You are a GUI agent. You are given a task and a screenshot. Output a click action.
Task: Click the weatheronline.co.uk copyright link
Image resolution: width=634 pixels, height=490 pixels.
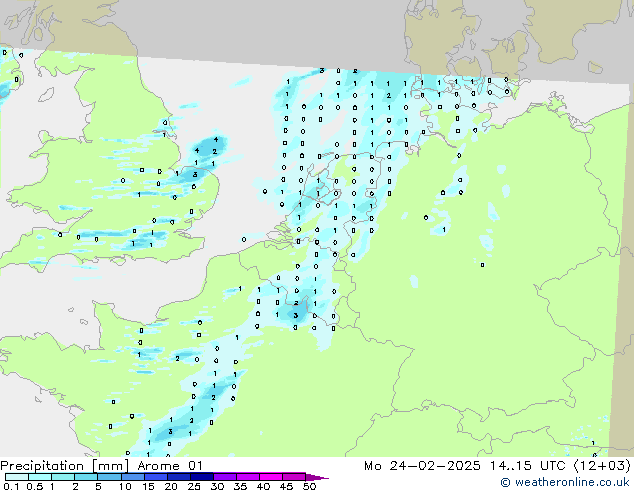coord(564,482)
